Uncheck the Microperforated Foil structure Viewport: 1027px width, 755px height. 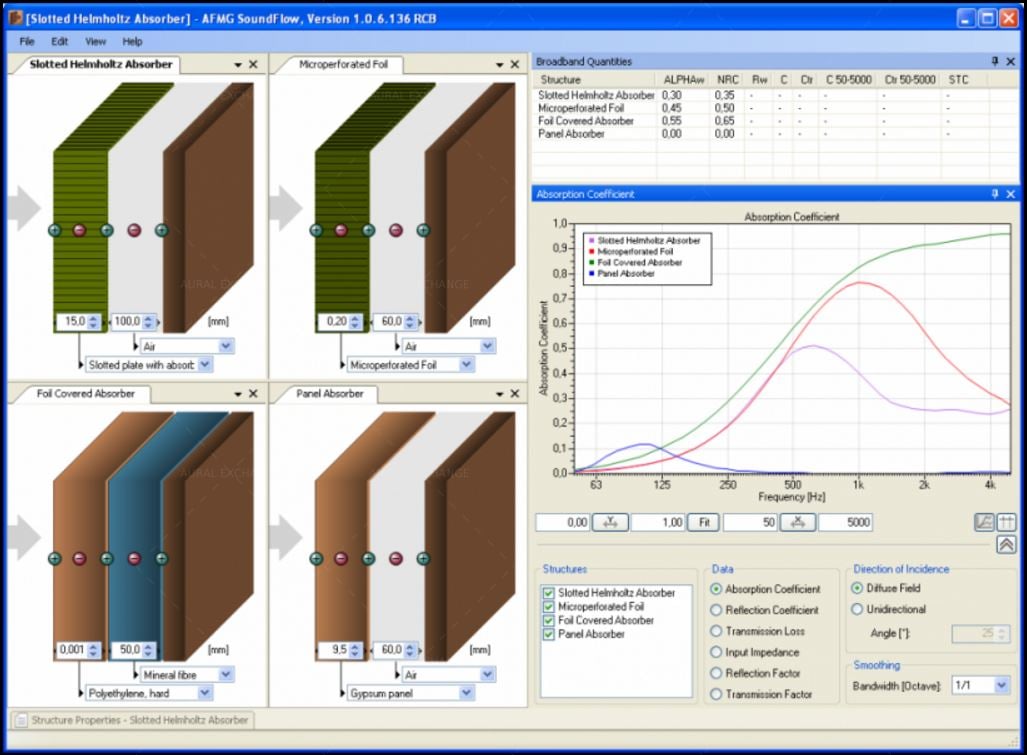click(548, 607)
